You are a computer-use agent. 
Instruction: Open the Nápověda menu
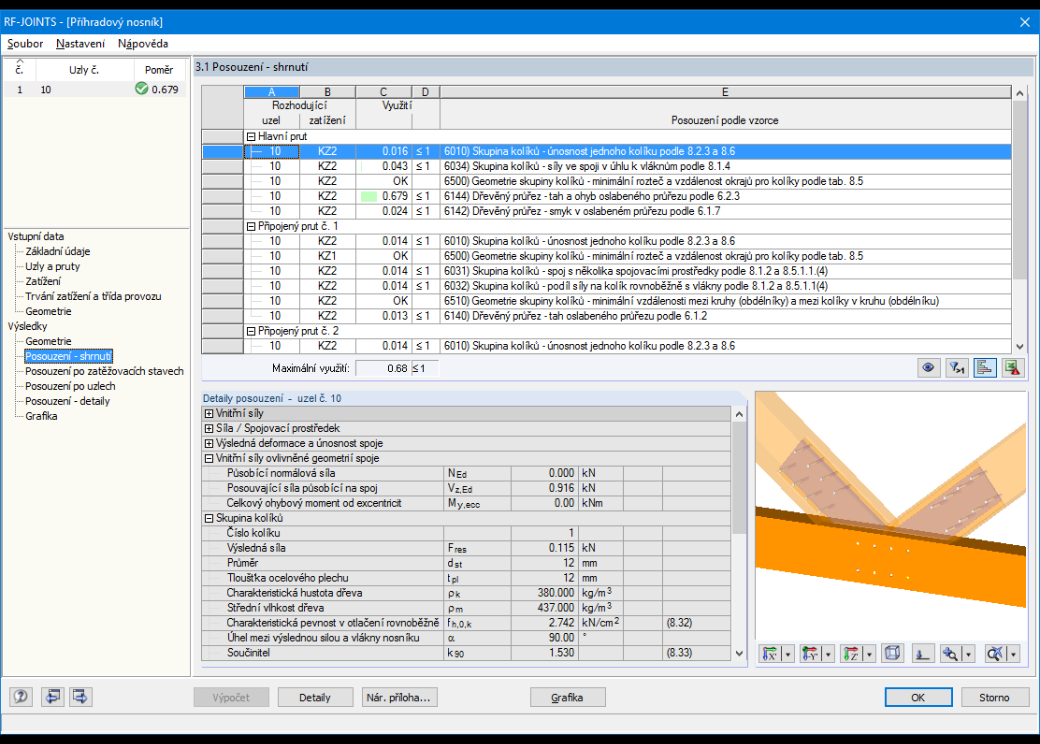tap(143, 44)
